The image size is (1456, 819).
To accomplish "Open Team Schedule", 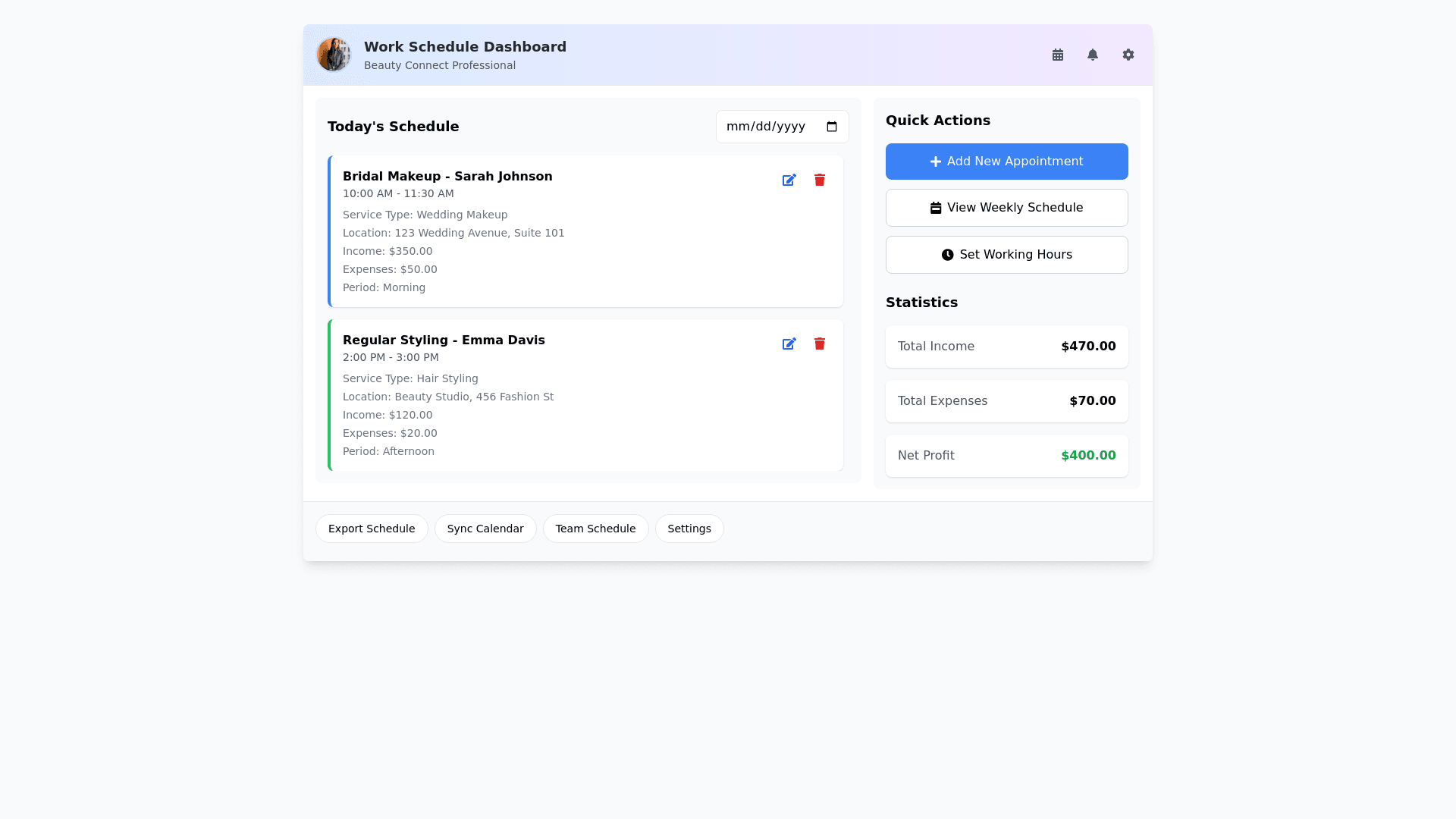I will point(595,529).
